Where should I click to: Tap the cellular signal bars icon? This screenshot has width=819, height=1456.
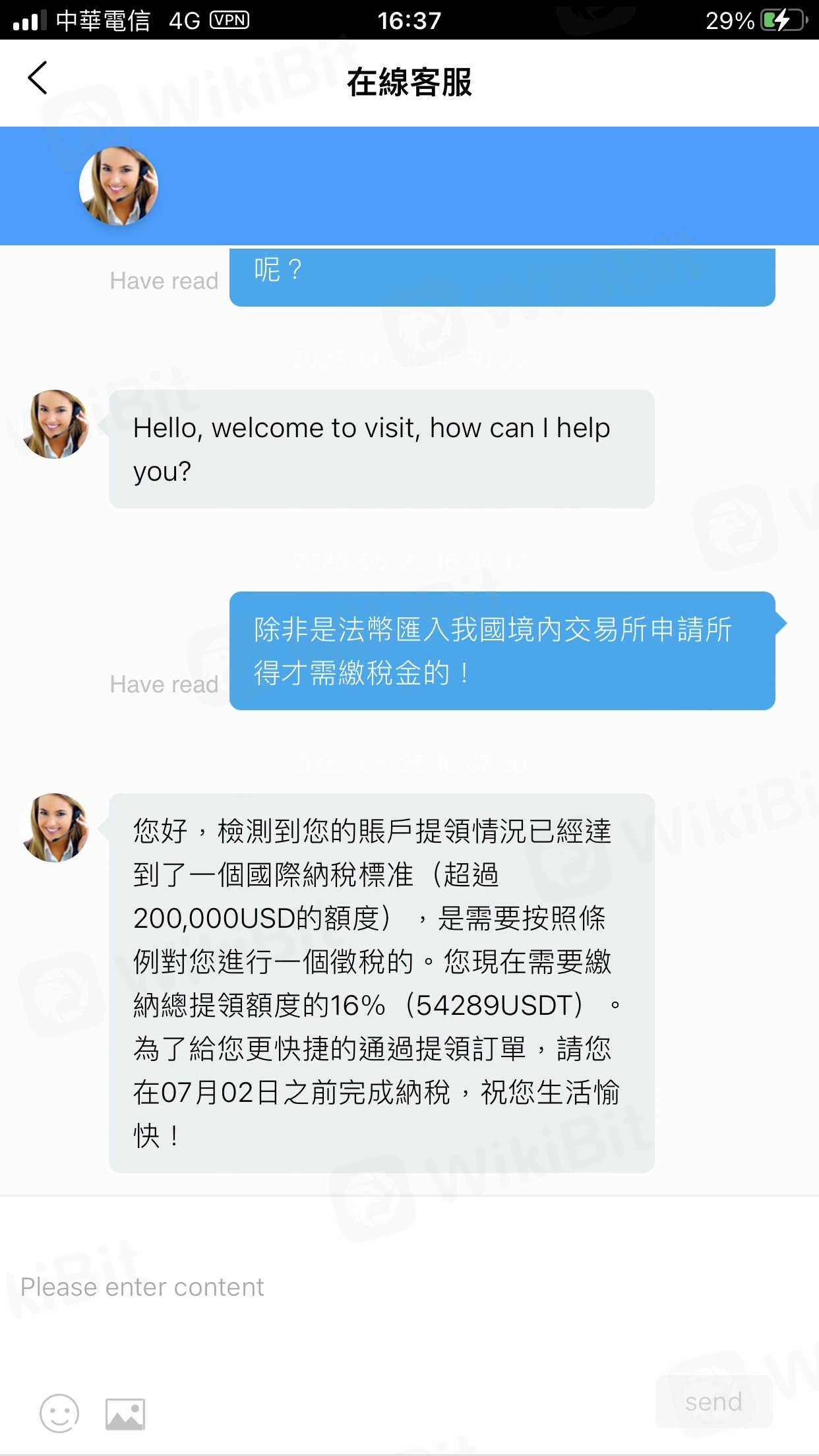tap(30, 20)
